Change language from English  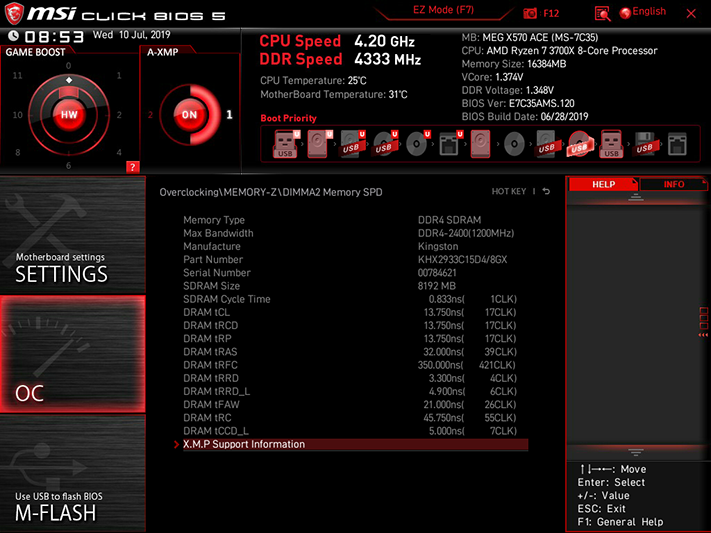coord(643,12)
